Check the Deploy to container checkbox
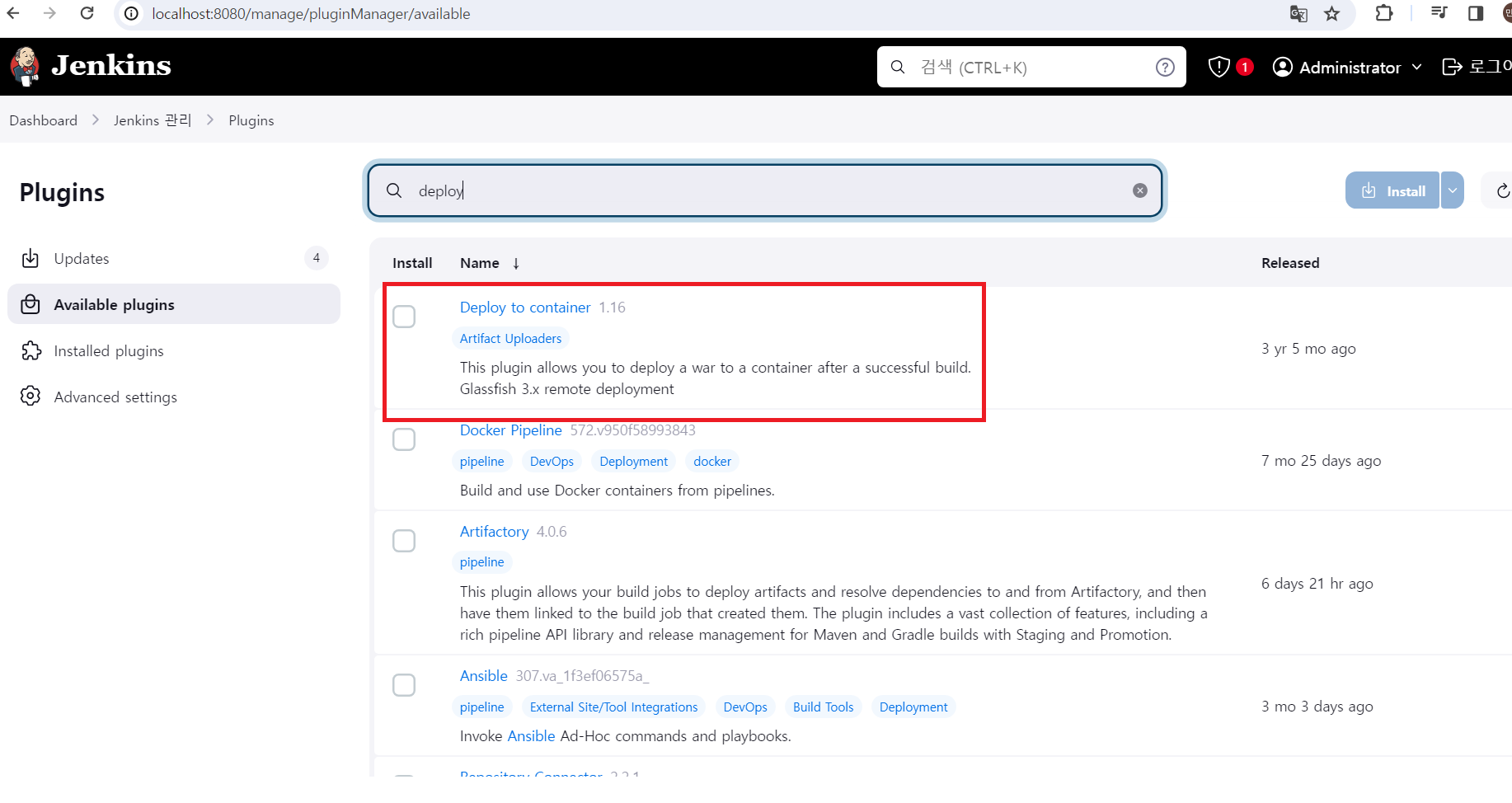This screenshot has width=1512, height=803. click(x=404, y=317)
